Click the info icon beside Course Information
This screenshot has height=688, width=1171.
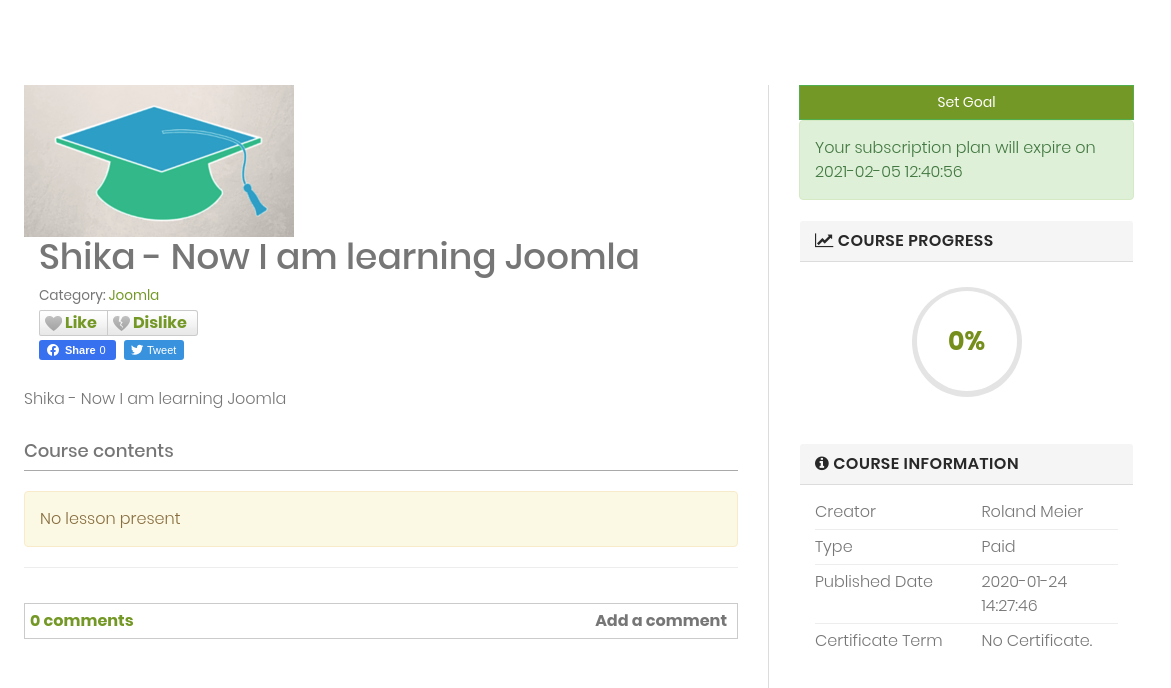(x=822, y=464)
